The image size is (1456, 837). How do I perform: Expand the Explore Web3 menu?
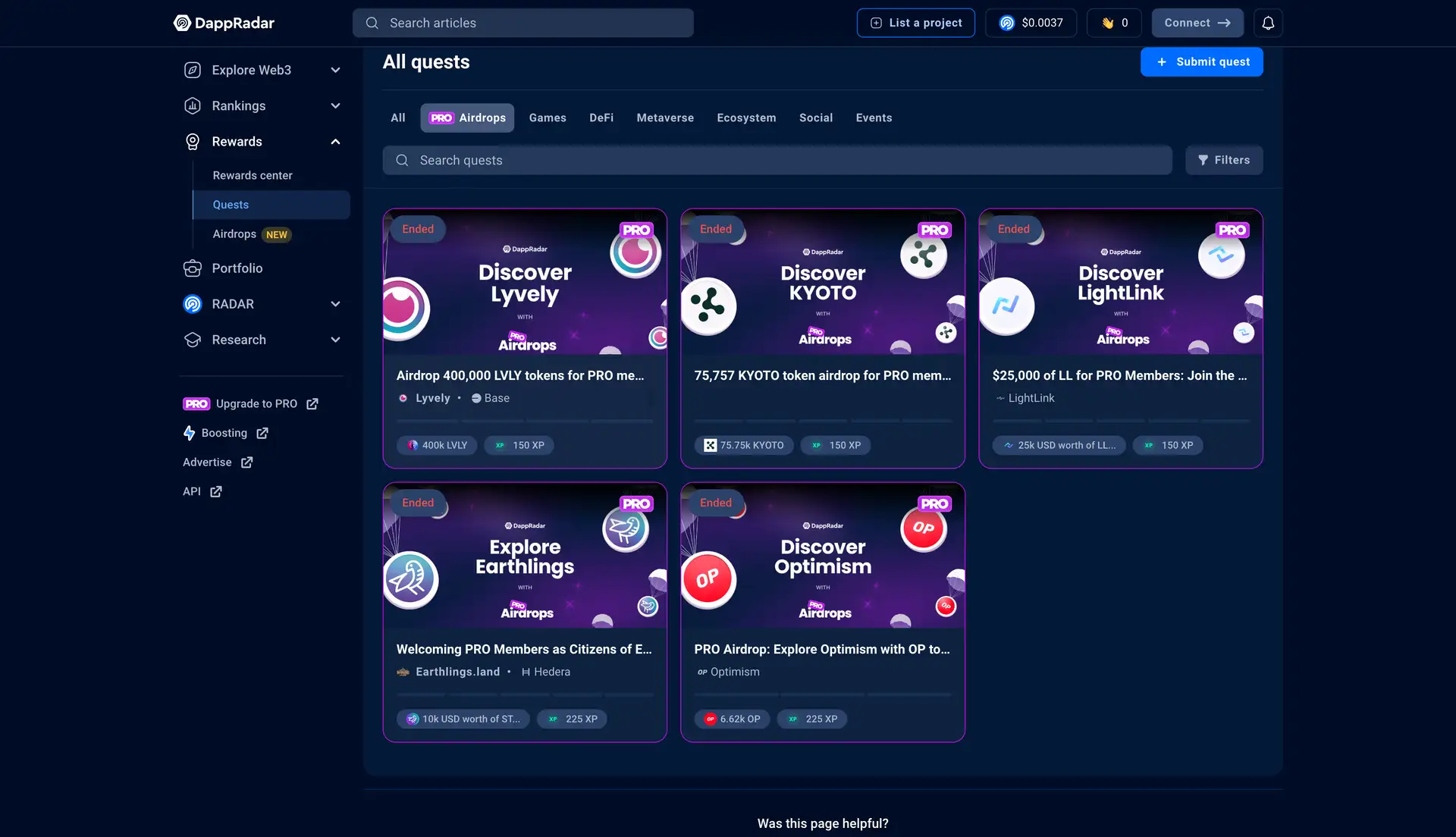(335, 70)
